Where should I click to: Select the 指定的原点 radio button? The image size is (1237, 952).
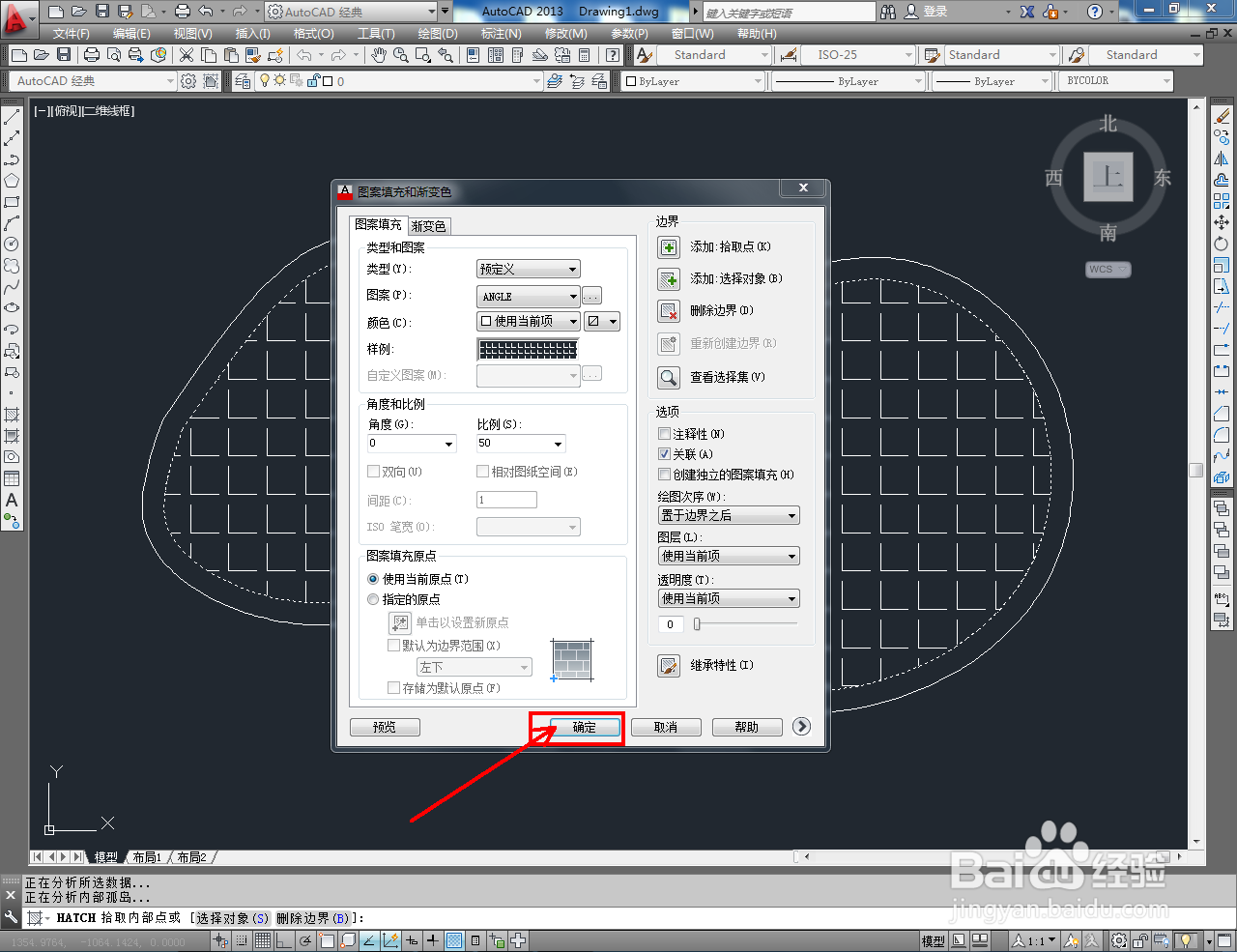coord(373,599)
